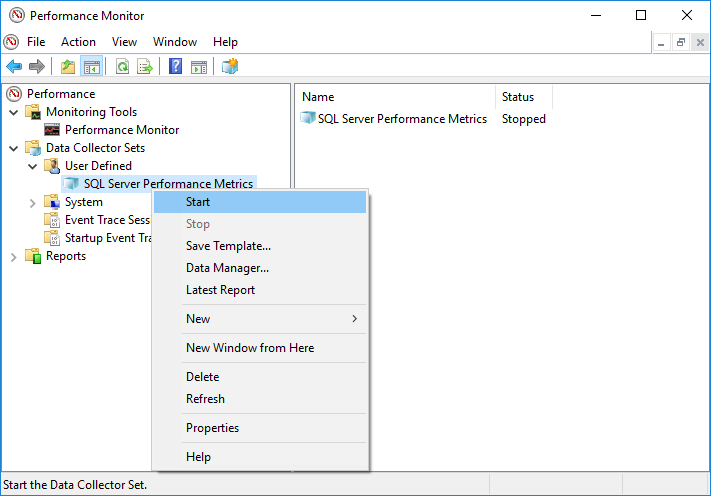The height and width of the screenshot is (496, 711).
Task: Click the Refresh toolbar icon
Action: click(122, 67)
